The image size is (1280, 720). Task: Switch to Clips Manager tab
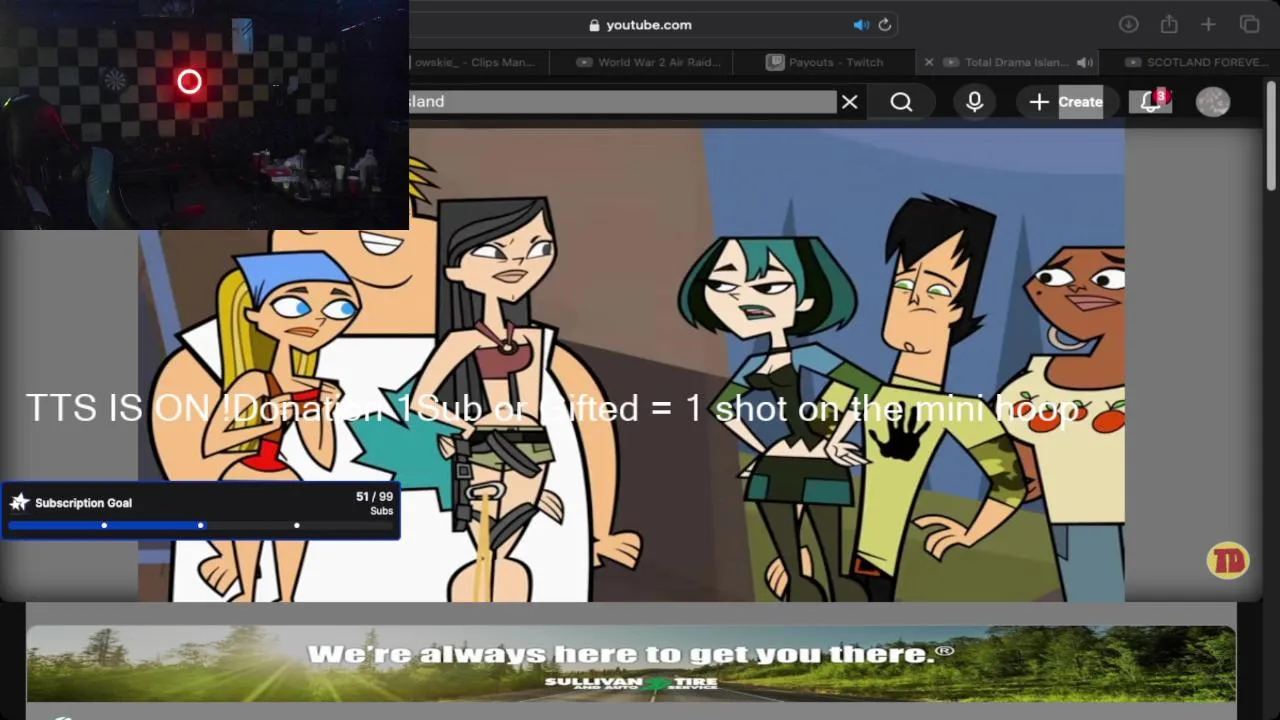pos(475,62)
